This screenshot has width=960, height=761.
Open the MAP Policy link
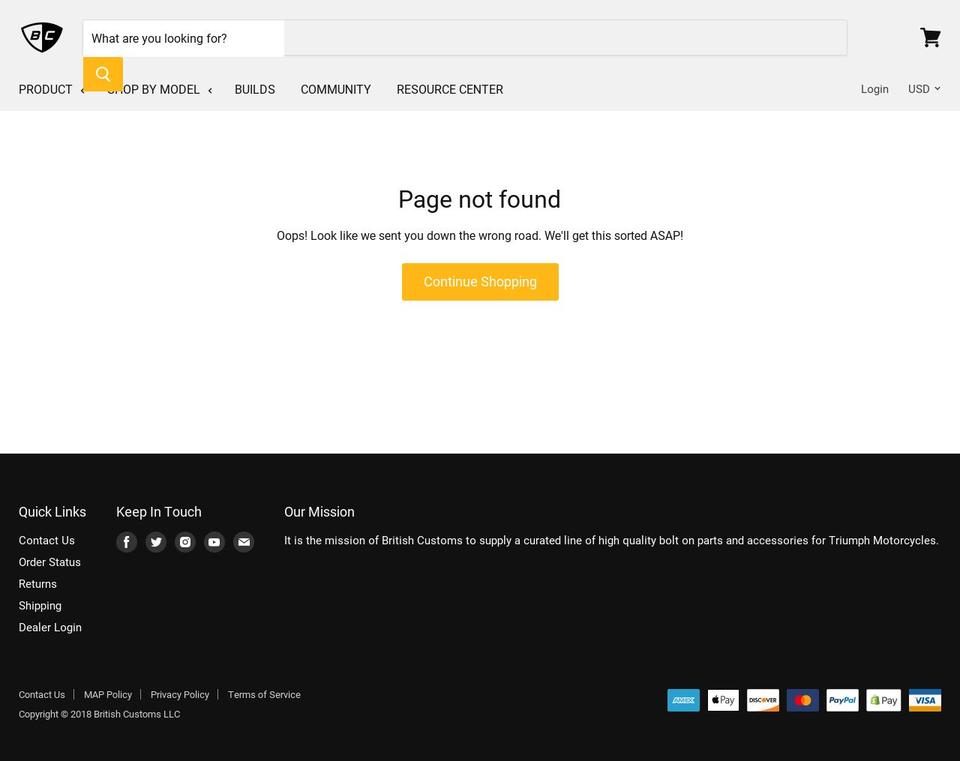pos(108,694)
